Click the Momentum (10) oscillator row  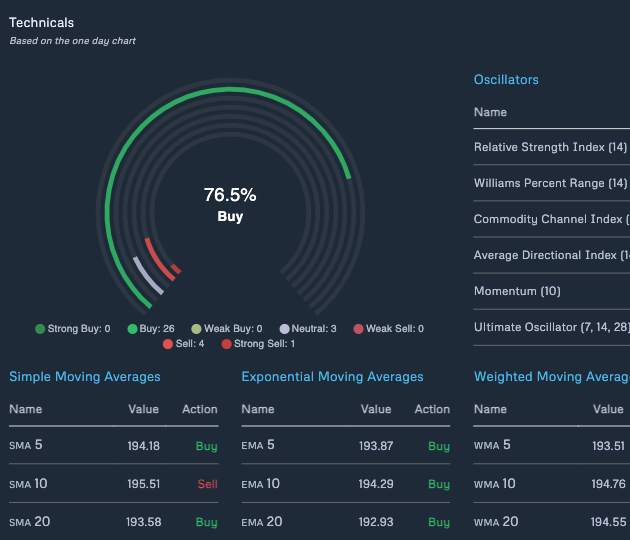pyautogui.click(x=517, y=291)
